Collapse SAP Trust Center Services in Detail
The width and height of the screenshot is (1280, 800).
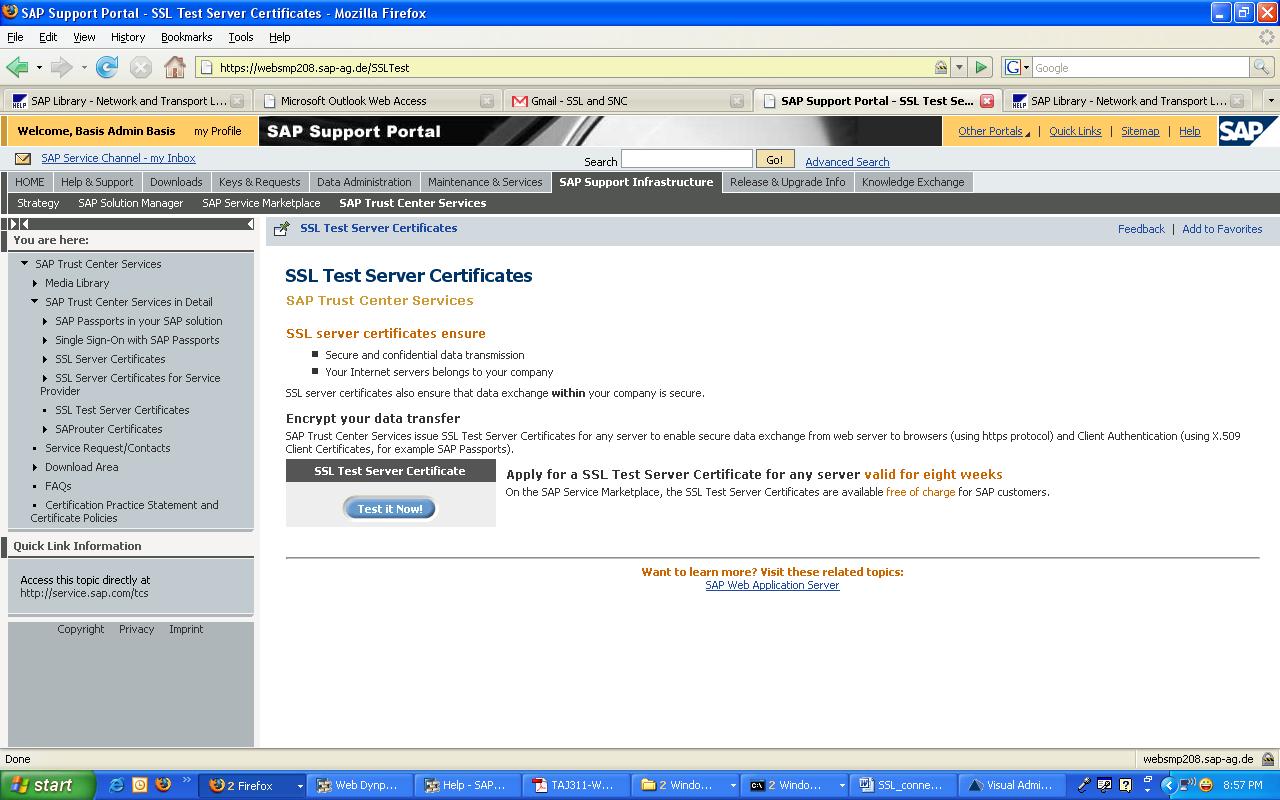pyautogui.click(x=35, y=301)
